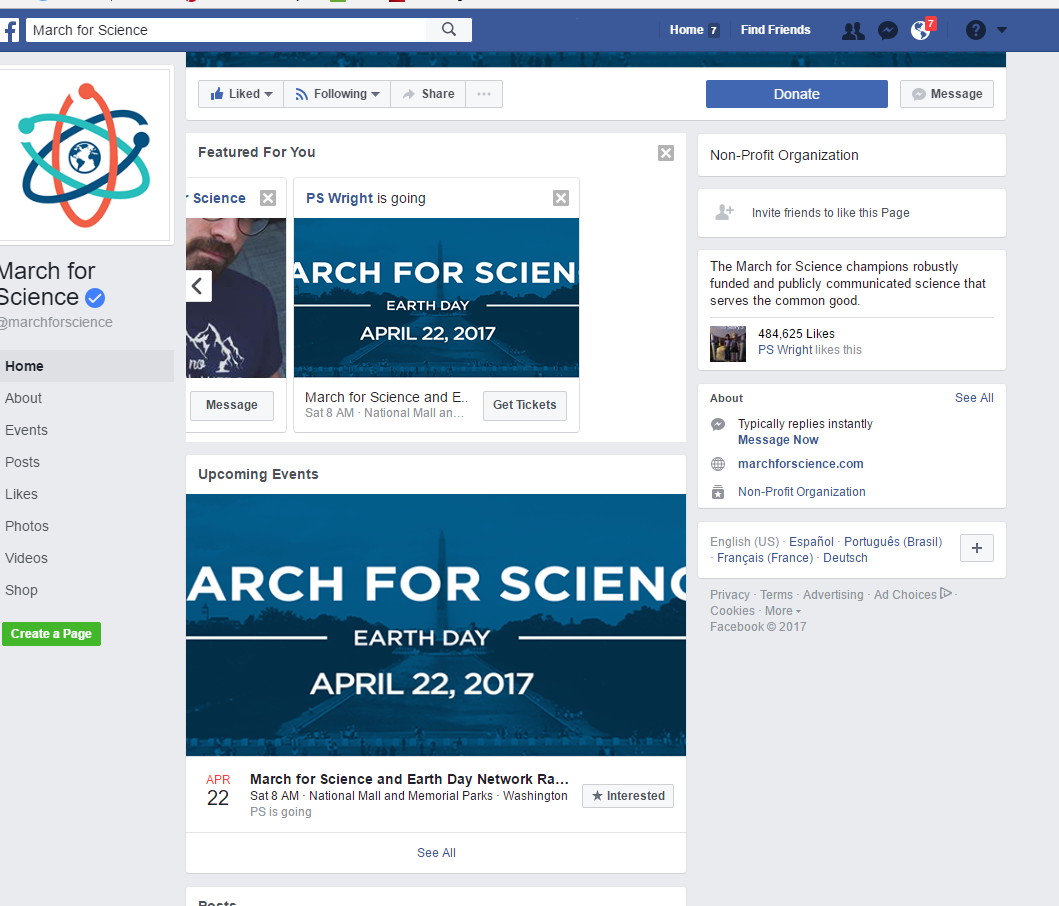Click Non-Profit Organization link in About
This screenshot has height=906, width=1059.
pos(802,492)
